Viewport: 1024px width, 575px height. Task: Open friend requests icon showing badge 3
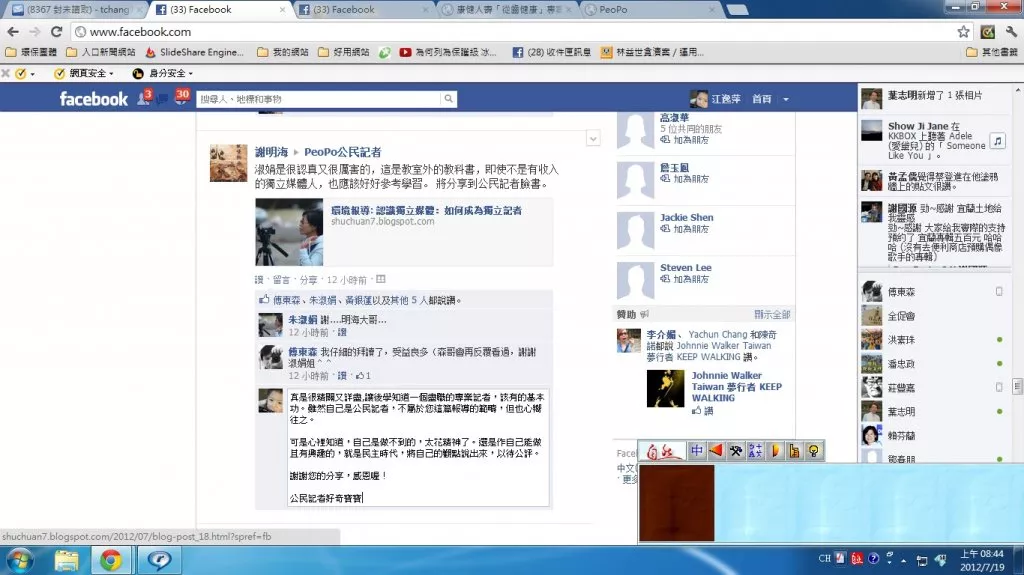point(144,98)
